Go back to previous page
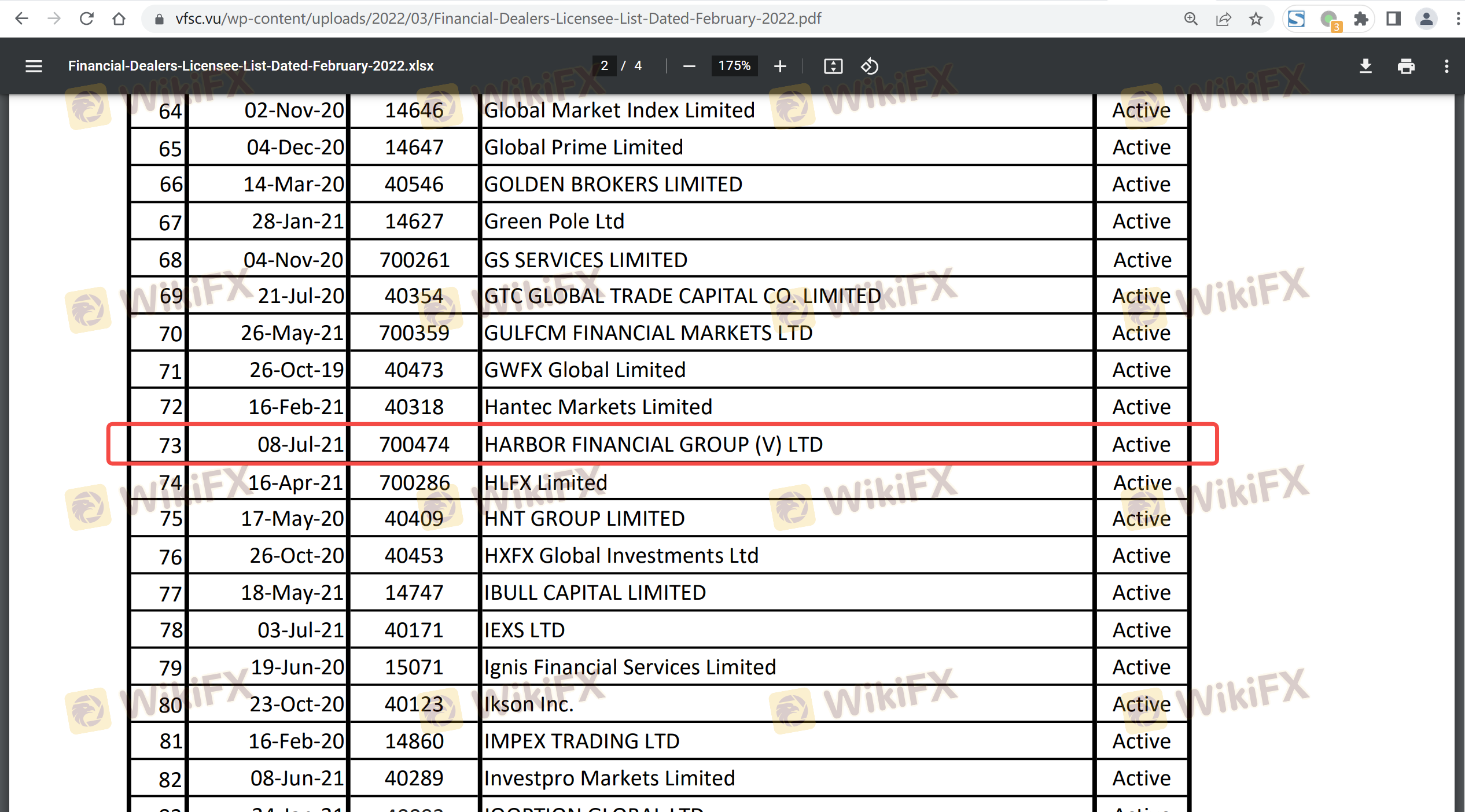This screenshot has height=812, width=1465. [21, 19]
